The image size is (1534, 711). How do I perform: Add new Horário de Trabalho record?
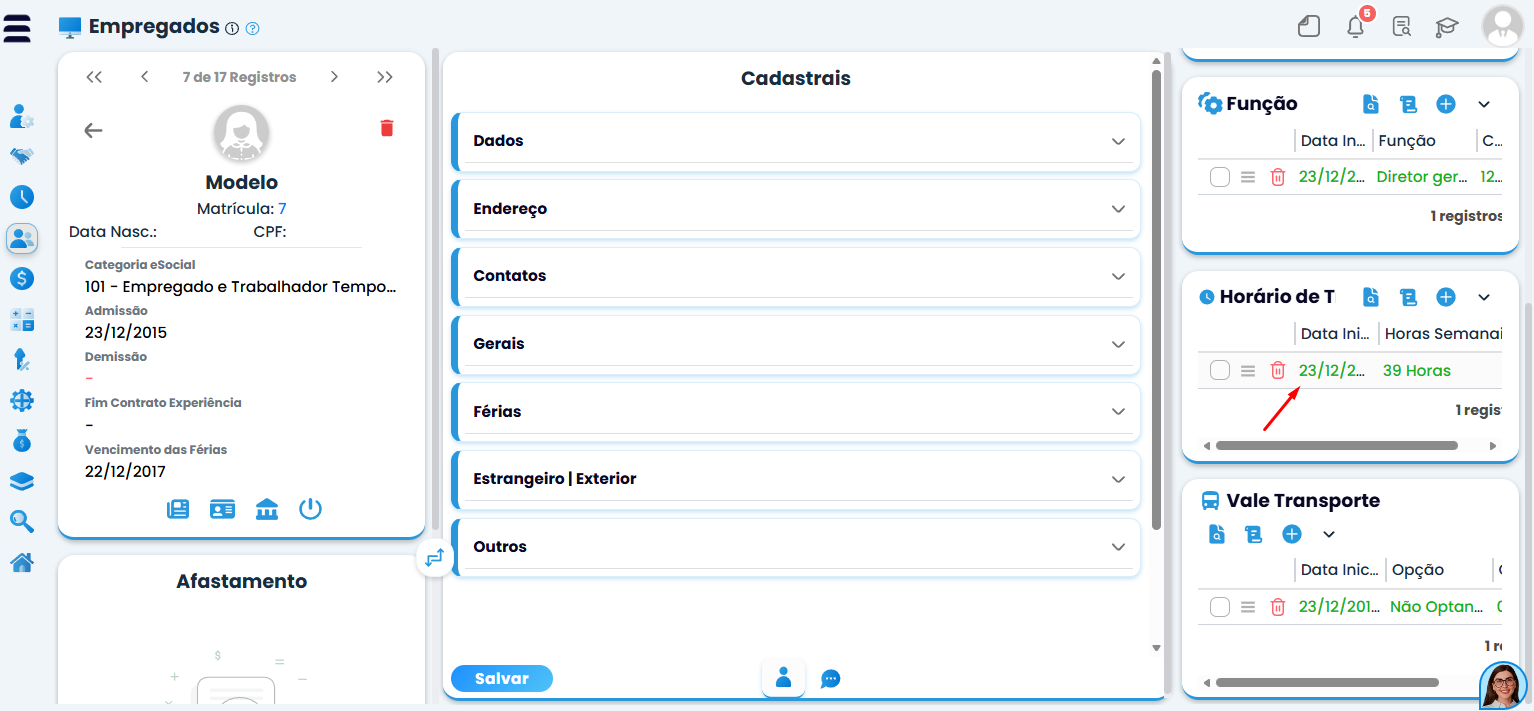pos(1446,297)
